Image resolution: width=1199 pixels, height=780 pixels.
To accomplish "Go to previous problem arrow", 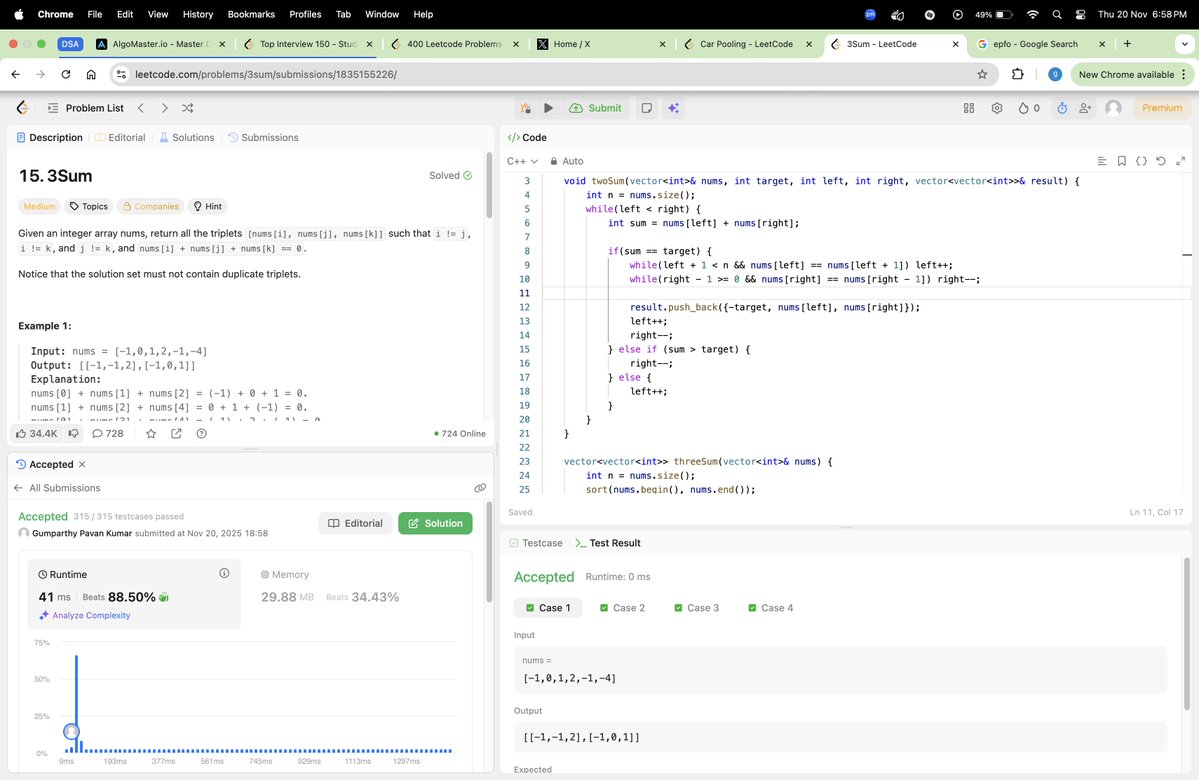I will [141, 108].
